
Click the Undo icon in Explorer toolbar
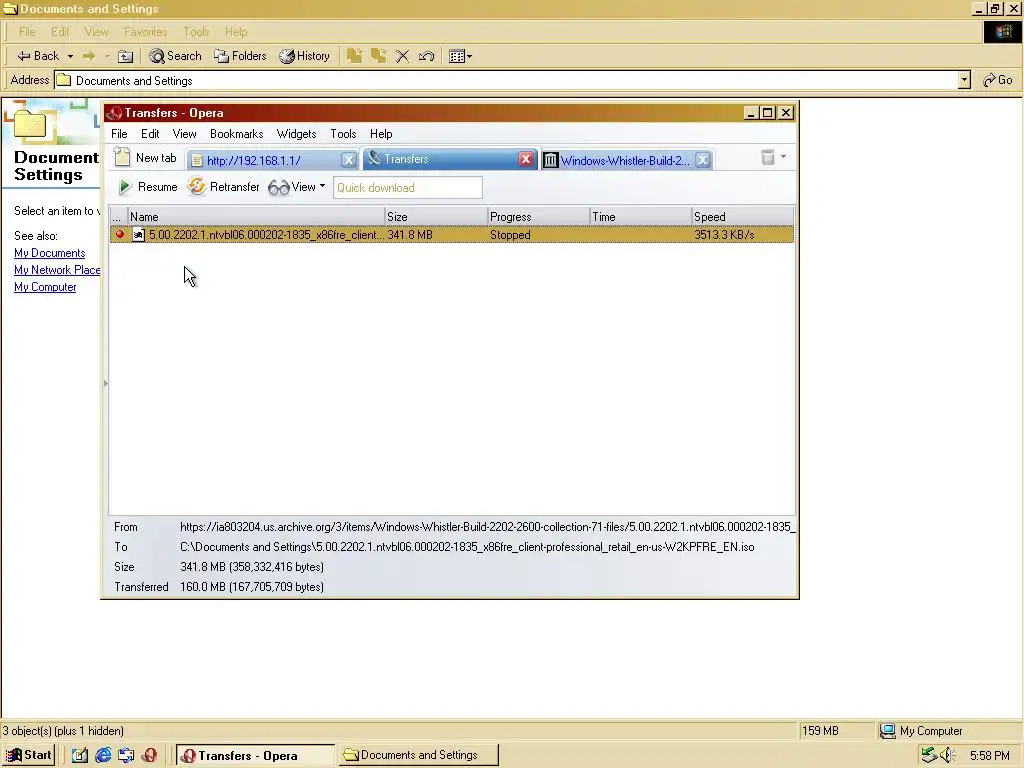[x=426, y=56]
